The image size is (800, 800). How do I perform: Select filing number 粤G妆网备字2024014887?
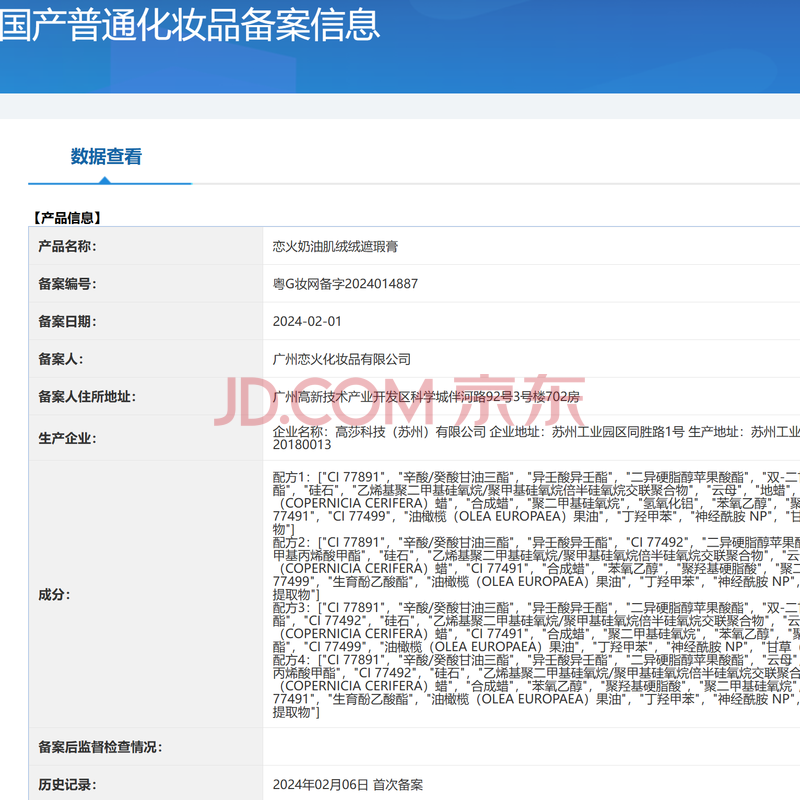(345, 284)
